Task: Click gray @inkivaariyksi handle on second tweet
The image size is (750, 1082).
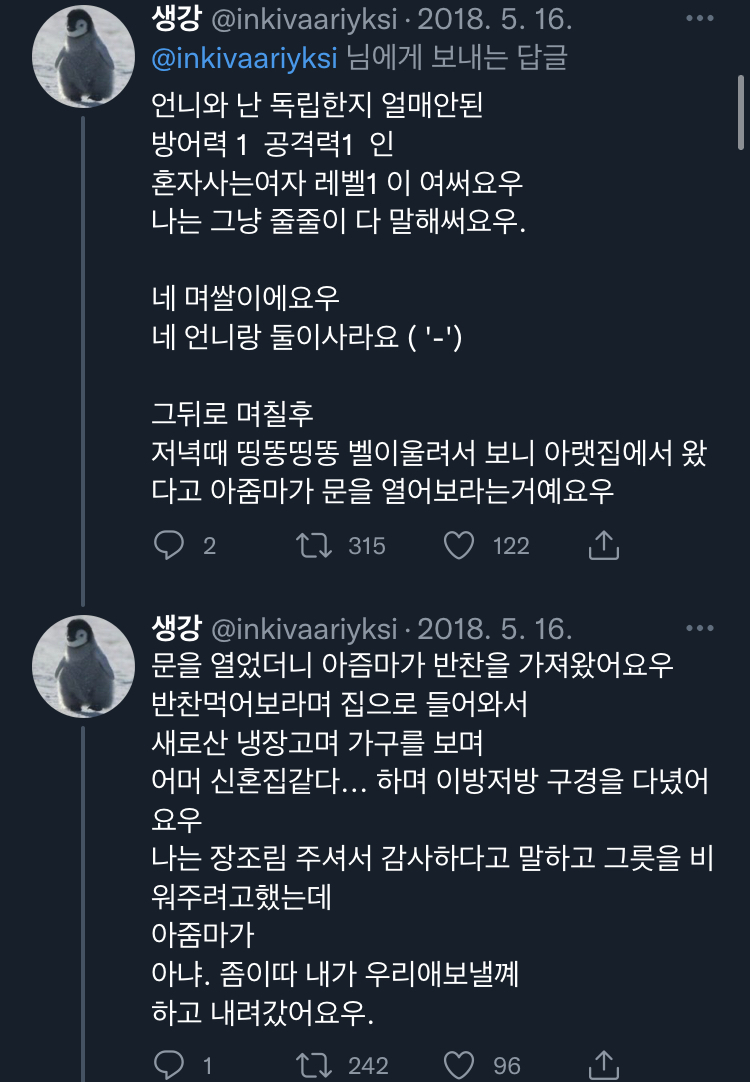Action: click(304, 629)
